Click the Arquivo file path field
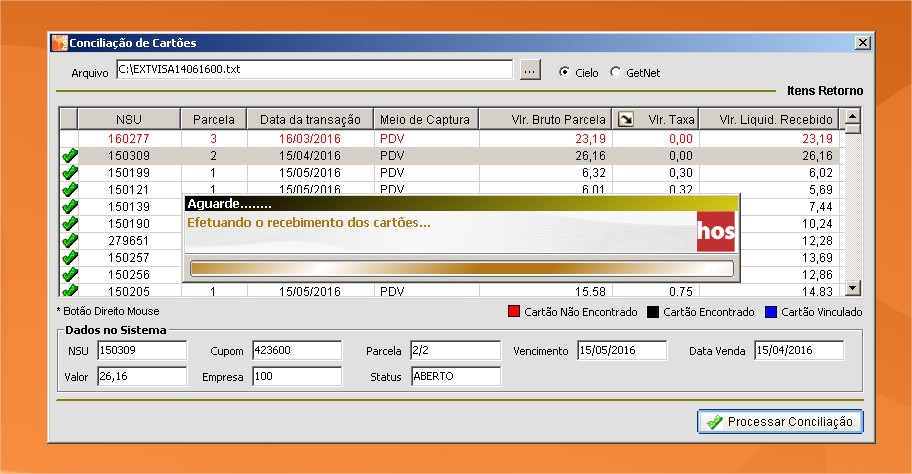 point(313,70)
